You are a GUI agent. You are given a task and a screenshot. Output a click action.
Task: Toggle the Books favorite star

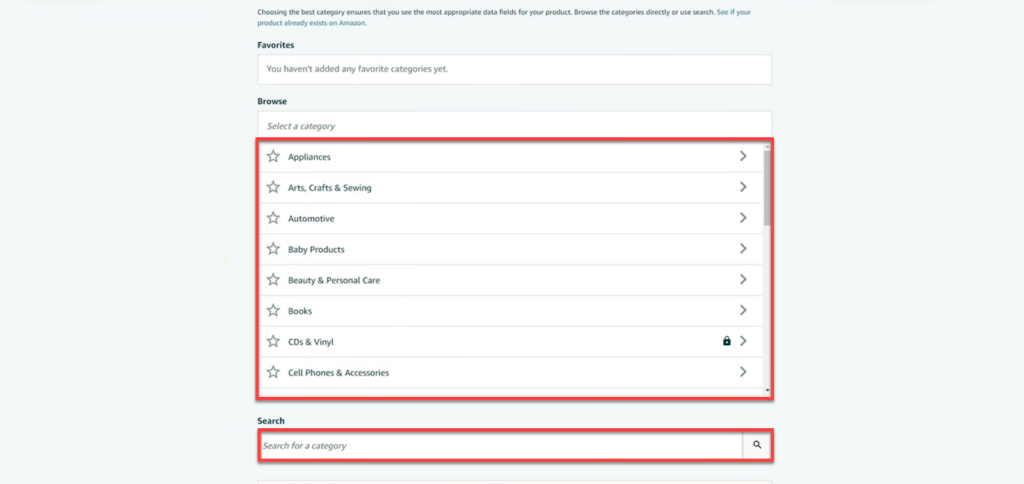pyautogui.click(x=273, y=310)
